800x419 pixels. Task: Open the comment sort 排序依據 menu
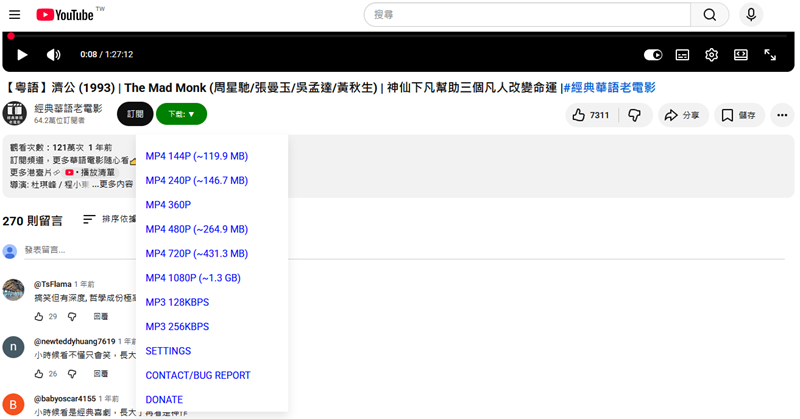(110, 219)
